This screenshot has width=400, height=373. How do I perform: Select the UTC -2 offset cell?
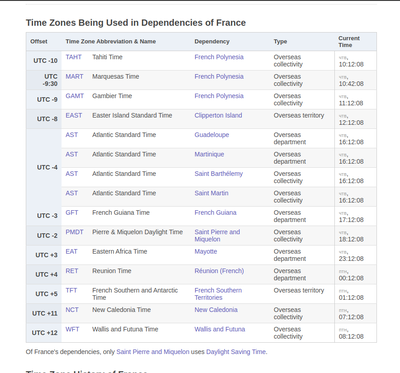pos(44,235)
